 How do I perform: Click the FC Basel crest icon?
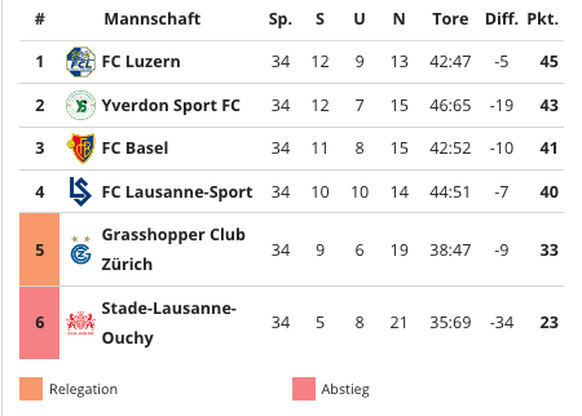(81, 148)
